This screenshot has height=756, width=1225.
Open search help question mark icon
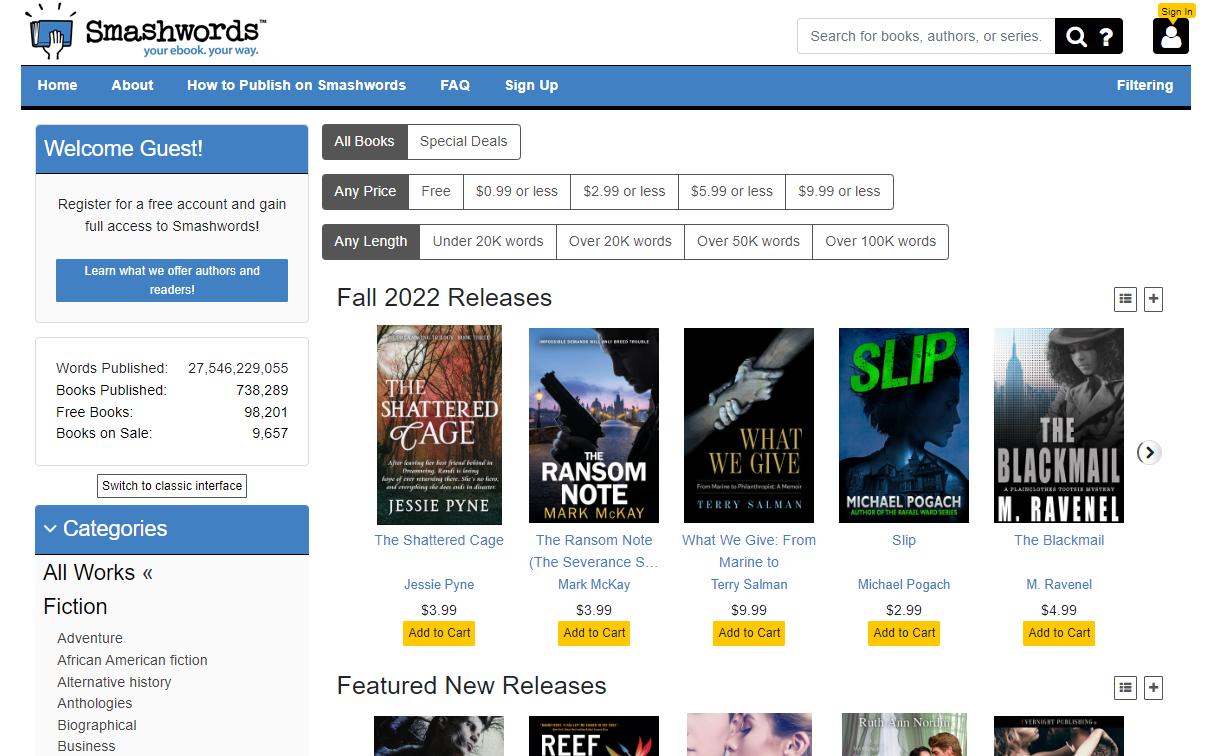(1106, 37)
